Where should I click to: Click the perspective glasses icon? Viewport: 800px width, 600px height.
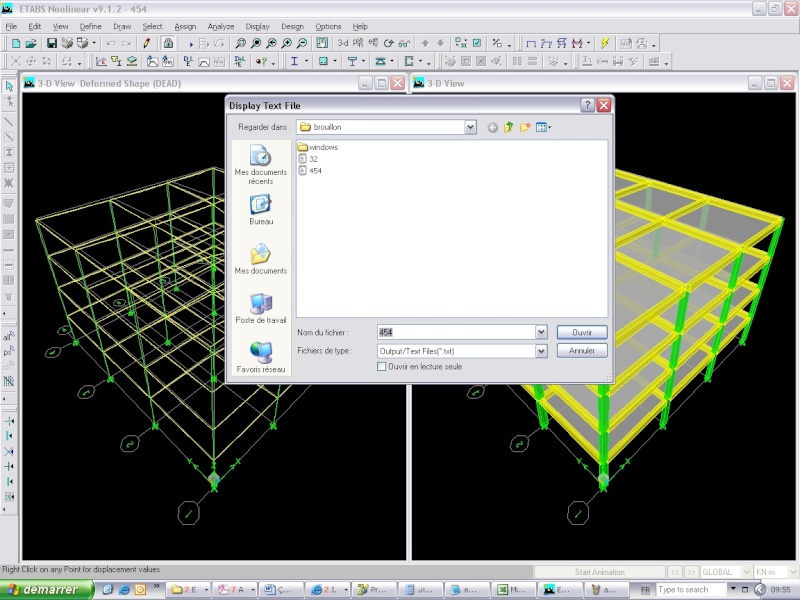404,44
